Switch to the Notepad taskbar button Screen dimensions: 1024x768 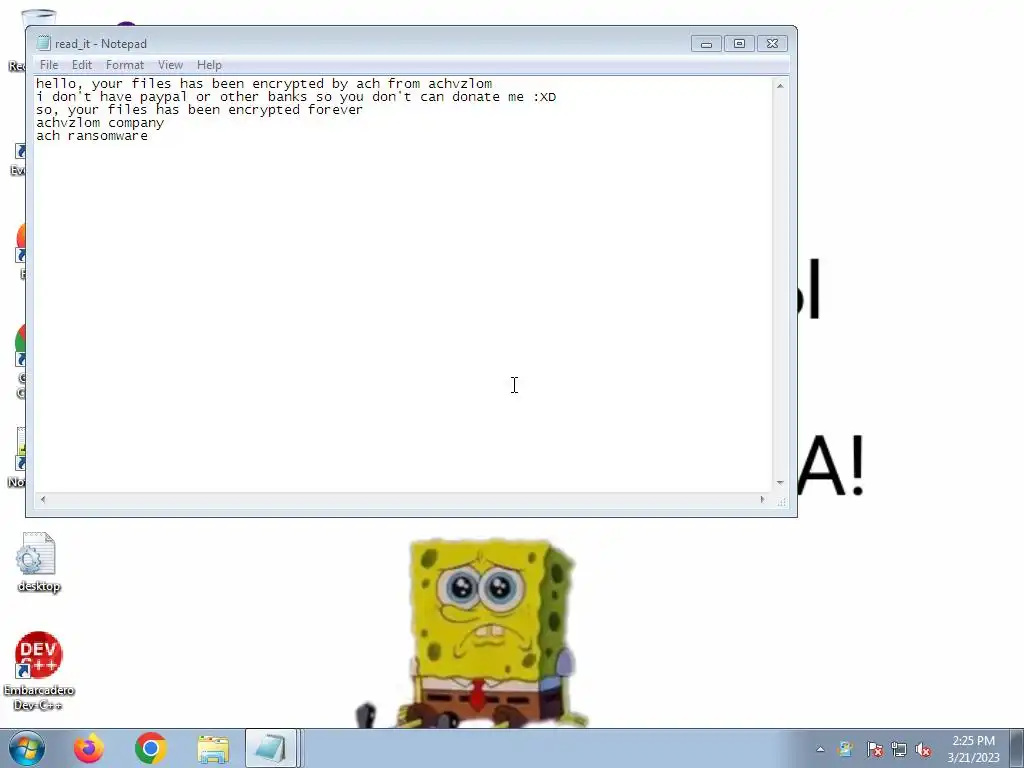271,748
